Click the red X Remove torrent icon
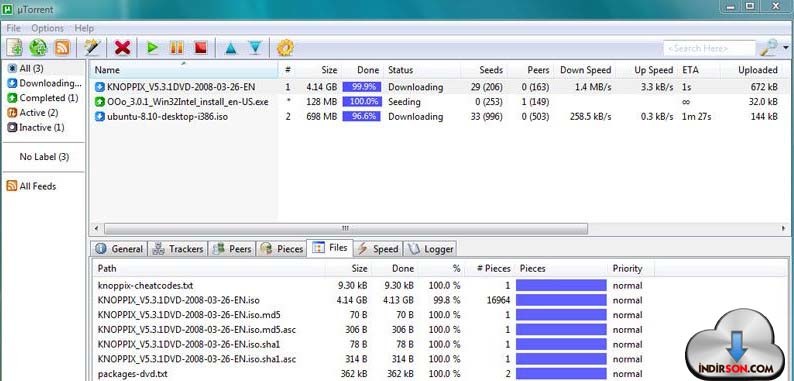The image size is (794, 381). (123, 48)
